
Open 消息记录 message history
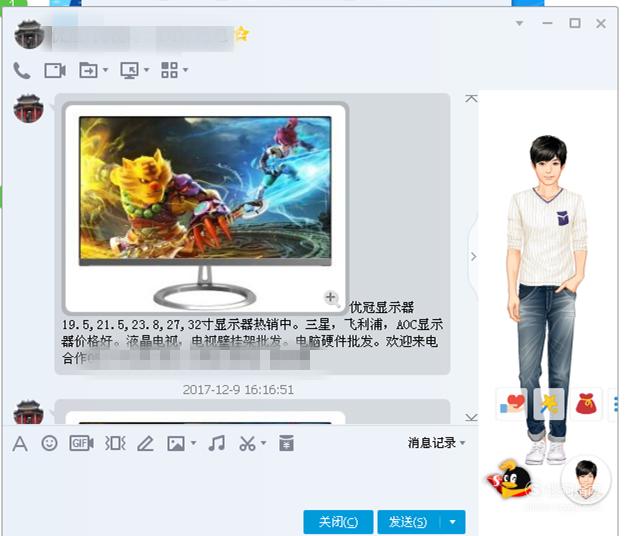432,443
